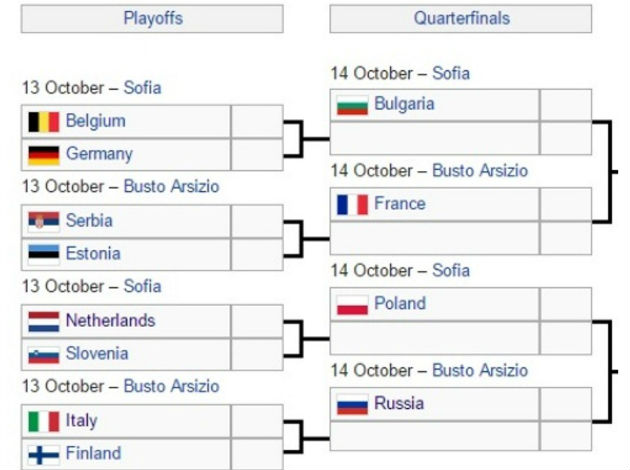Screen dimensions: 630x470
Task: Click the Italy flag icon
Action: [43, 421]
